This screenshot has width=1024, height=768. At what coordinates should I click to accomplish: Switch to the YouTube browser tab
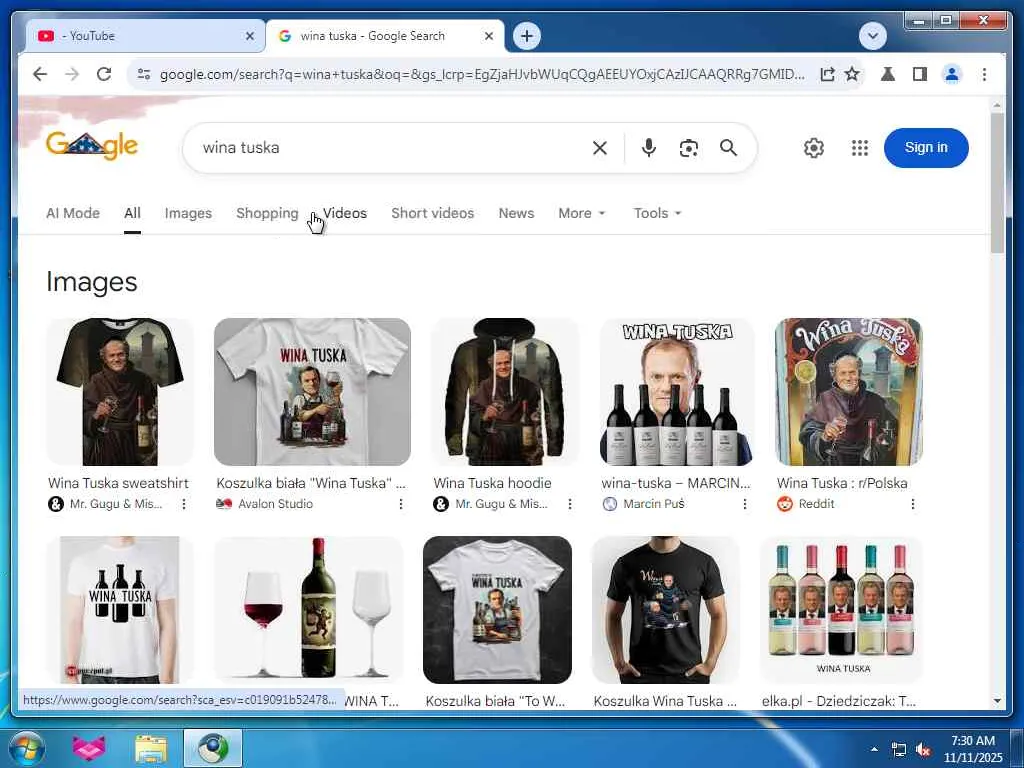(144, 37)
